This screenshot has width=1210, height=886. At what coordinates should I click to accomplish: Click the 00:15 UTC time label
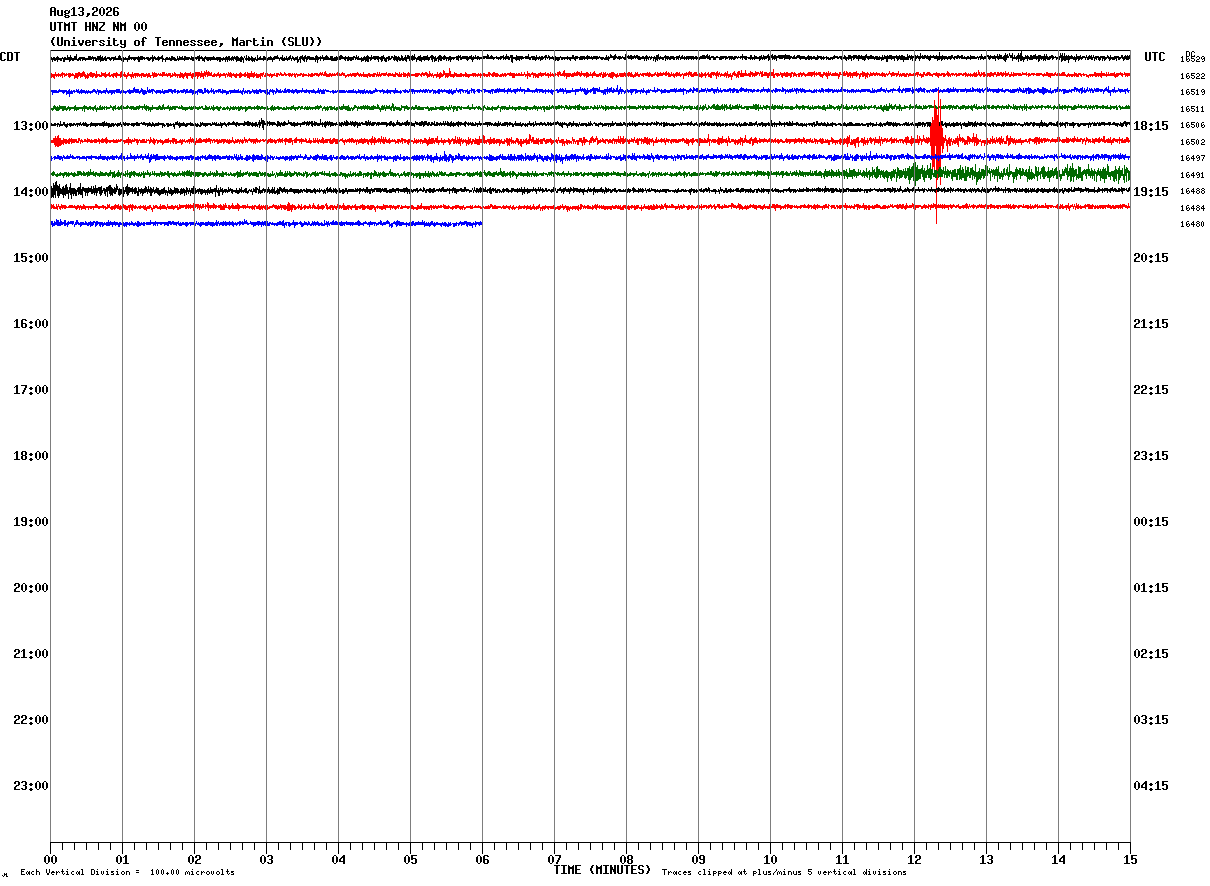coord(1151,521)
